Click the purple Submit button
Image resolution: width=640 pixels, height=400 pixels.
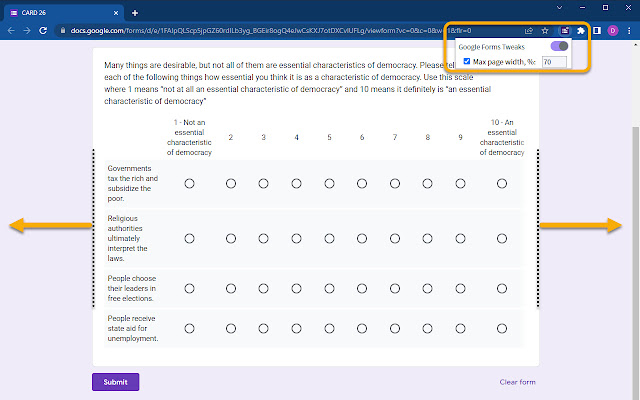115,382
